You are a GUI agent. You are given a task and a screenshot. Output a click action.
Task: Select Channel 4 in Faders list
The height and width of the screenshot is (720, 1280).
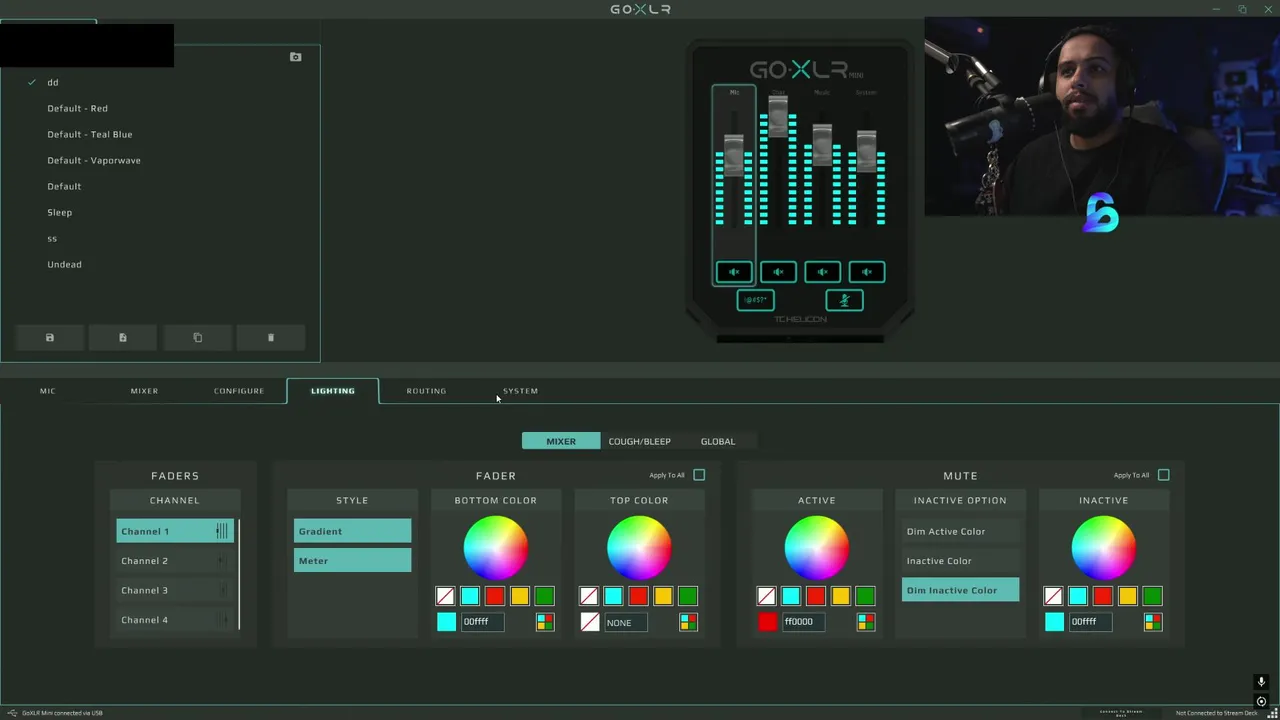(175, 620)
